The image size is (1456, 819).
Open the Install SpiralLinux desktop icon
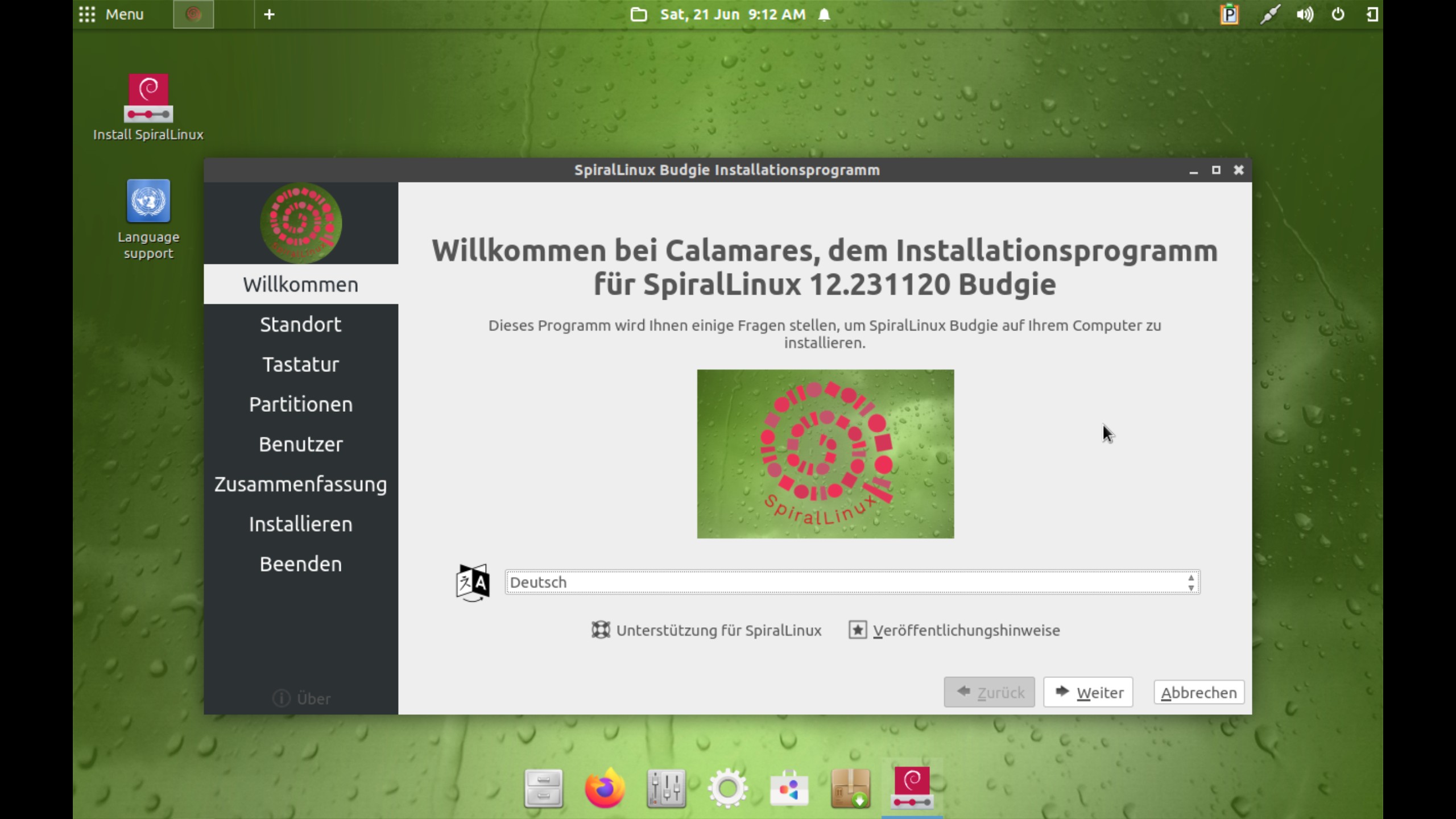[x=148, y=107]
